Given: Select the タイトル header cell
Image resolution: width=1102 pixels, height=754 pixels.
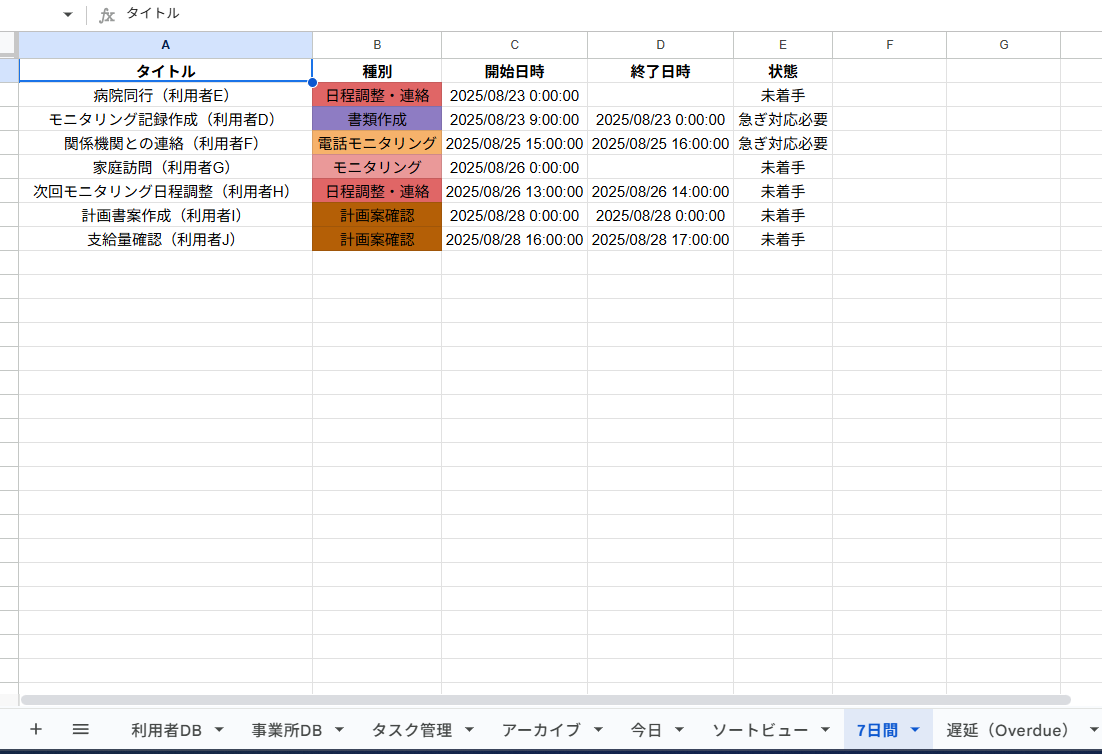Looking at the screenshot, I should (x=165, y=71).
